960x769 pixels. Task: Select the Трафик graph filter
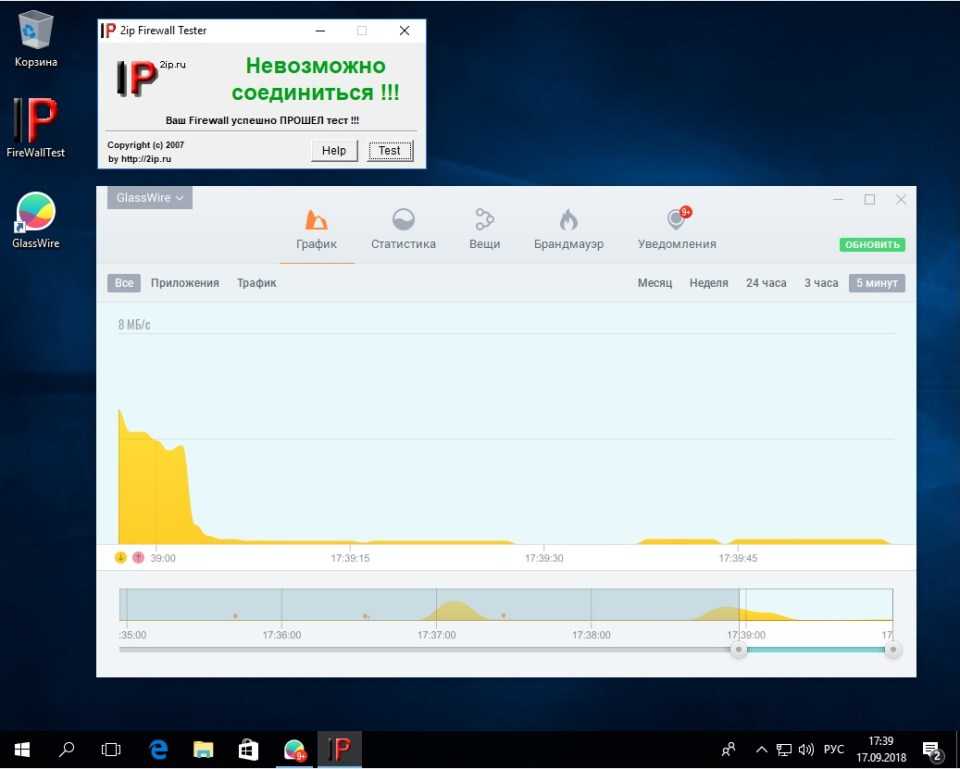click(257, 283)
